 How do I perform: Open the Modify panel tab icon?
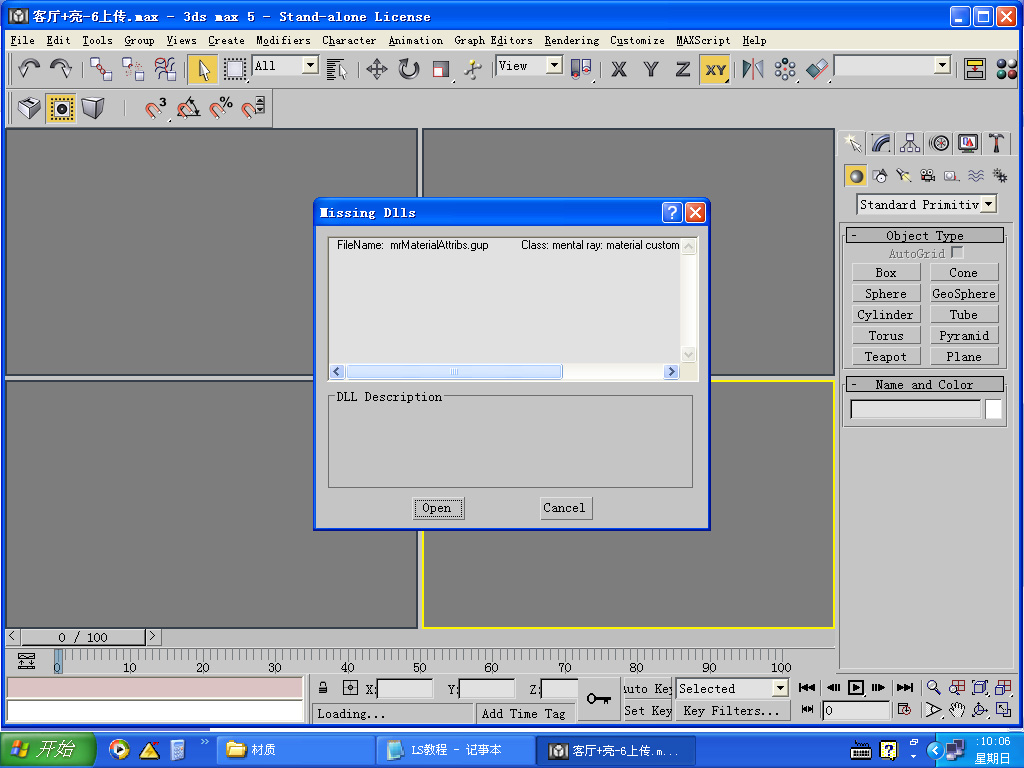[881, 143]
